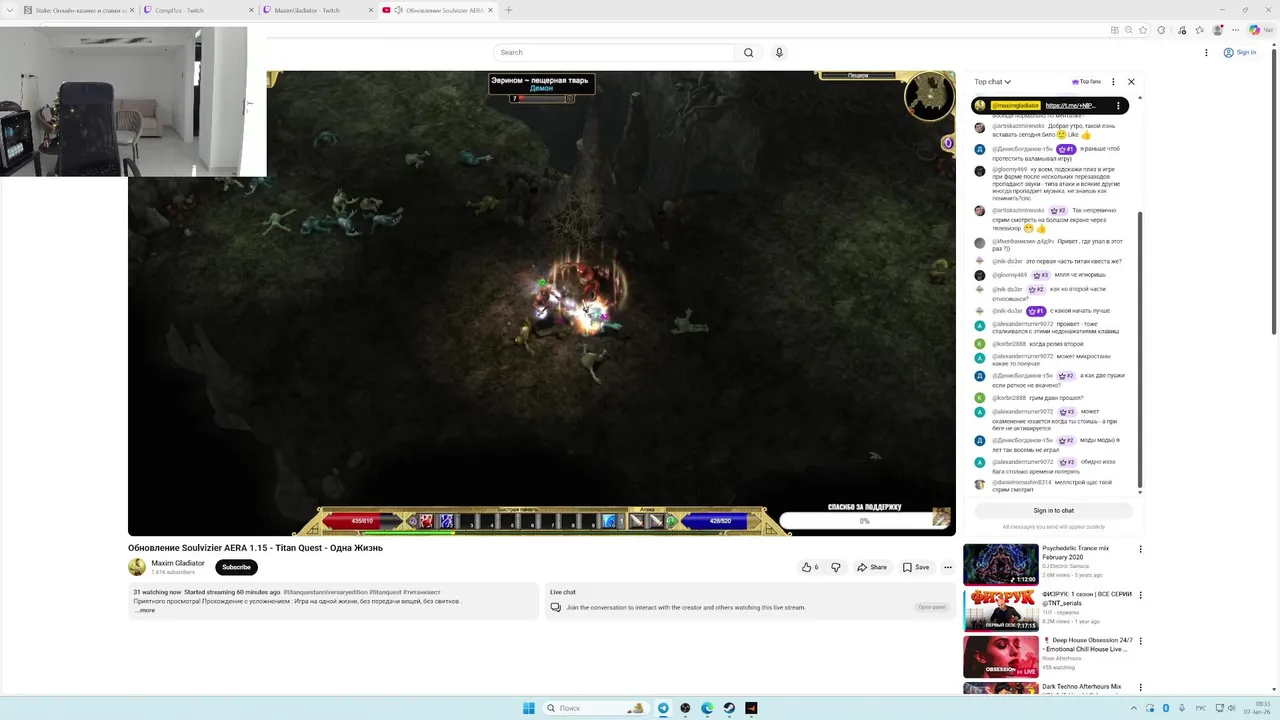Click the #titanquest hashtag
This screenshot has height=720, width=1280.
pos(385,592)
